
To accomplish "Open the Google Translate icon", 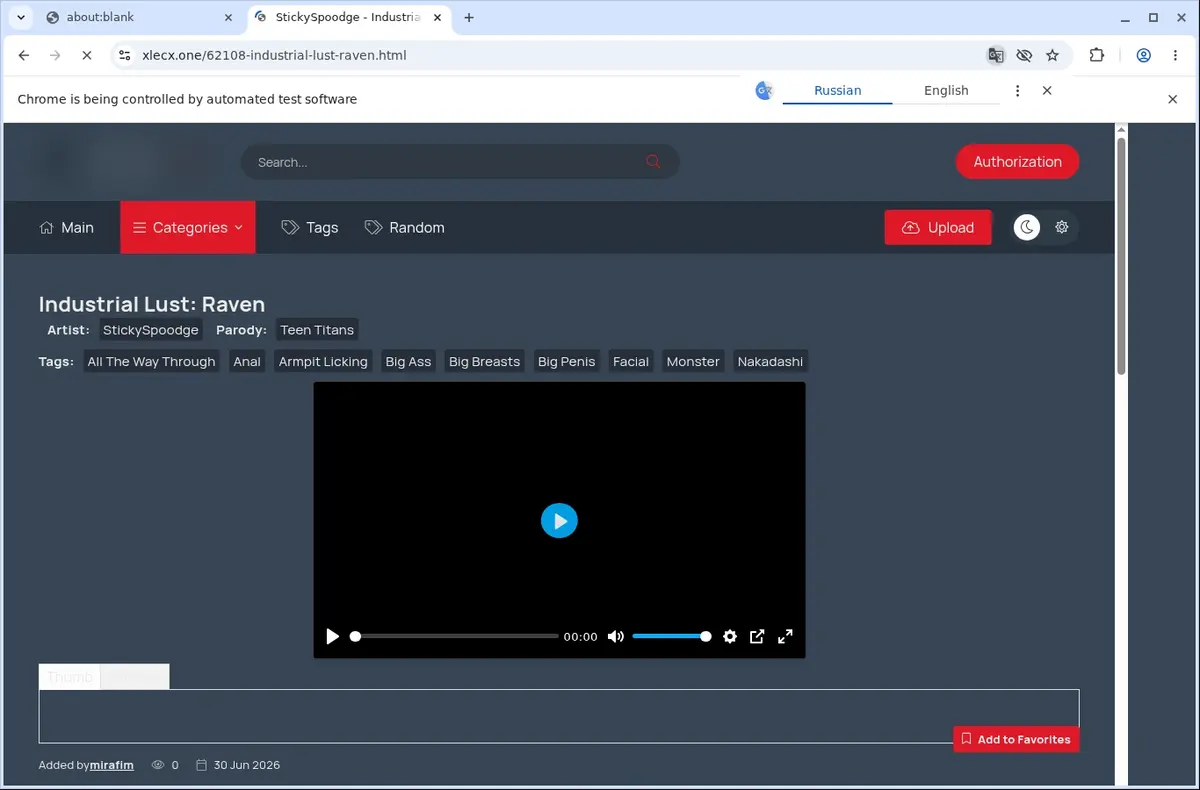I will [x=995, y=56].
